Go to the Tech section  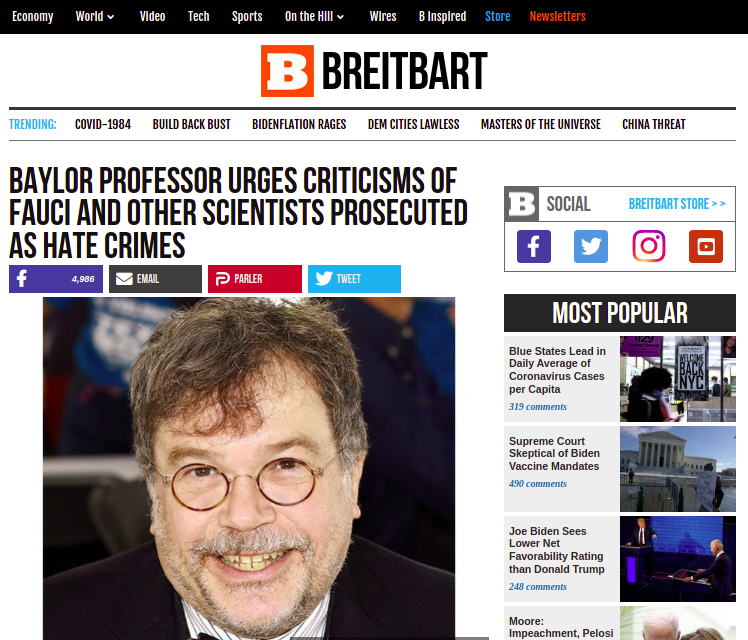[198, 17]
